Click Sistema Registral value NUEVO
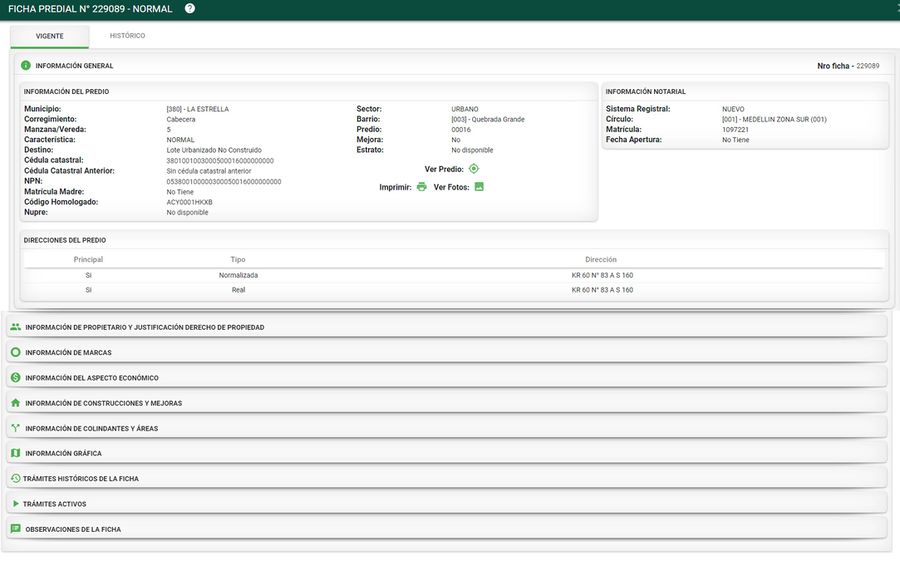The image size is (900, 561). point(733,109)
